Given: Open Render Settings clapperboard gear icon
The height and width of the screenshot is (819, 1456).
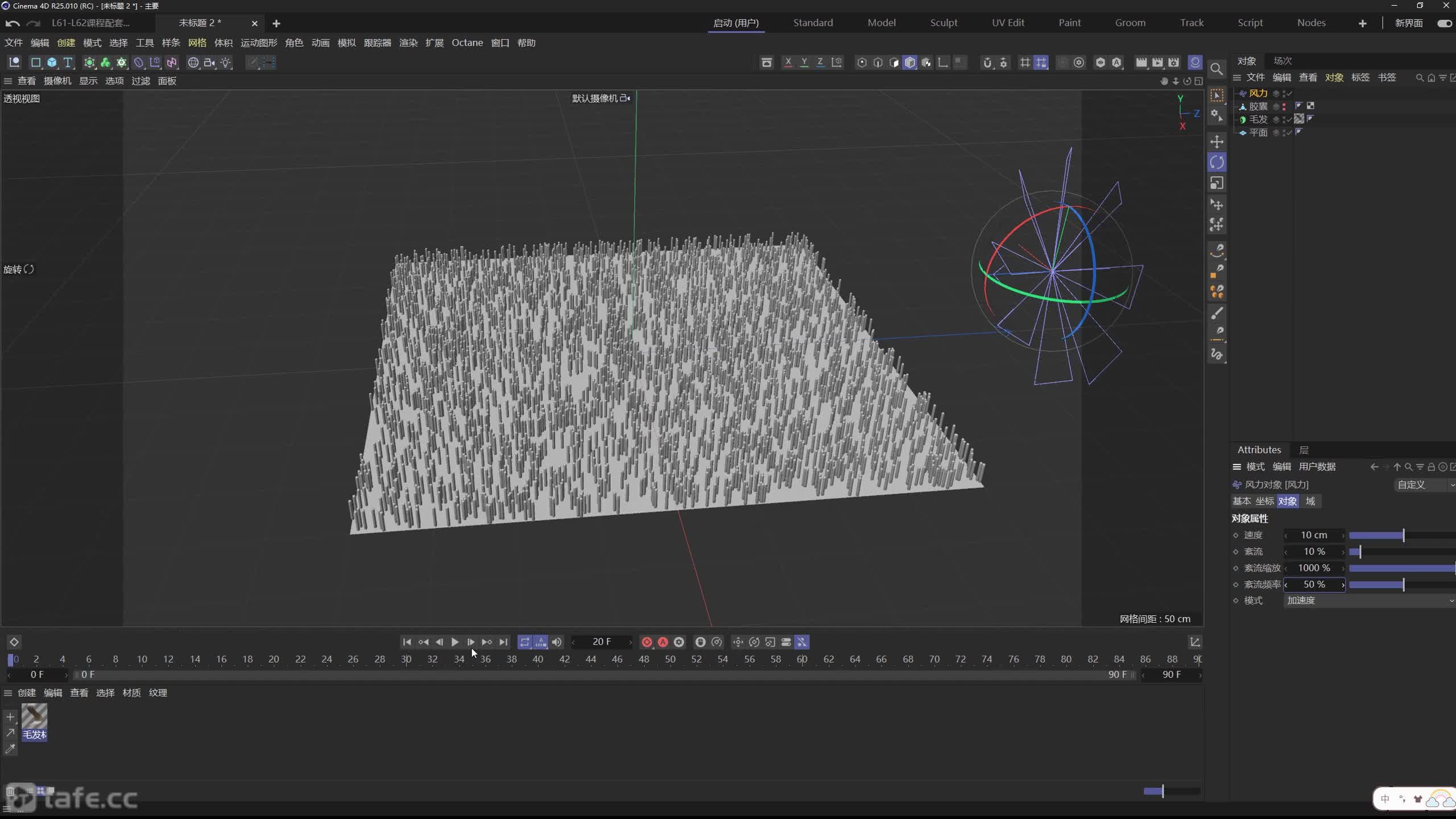Looking at the screenshot, I should [1173, 63].
